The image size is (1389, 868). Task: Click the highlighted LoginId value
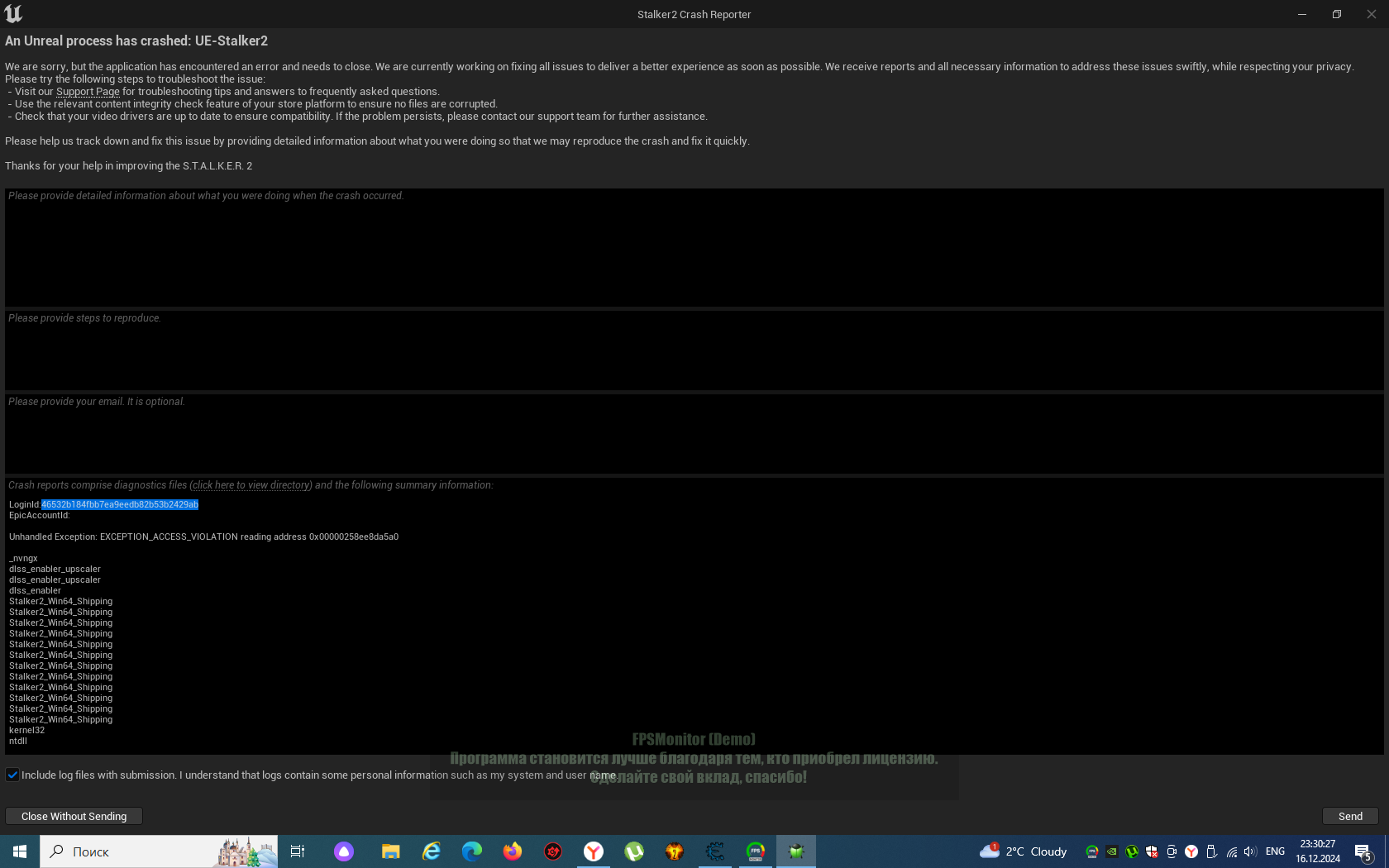[x=120, y=504]
